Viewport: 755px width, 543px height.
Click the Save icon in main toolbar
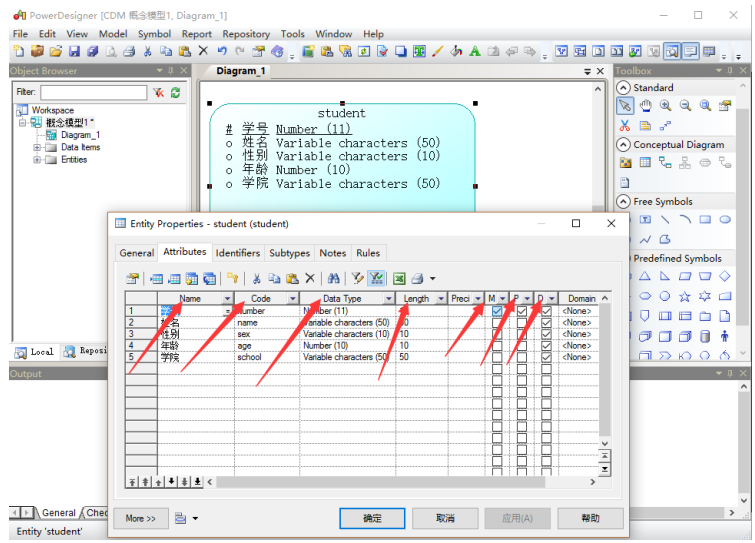click(74, 51)
